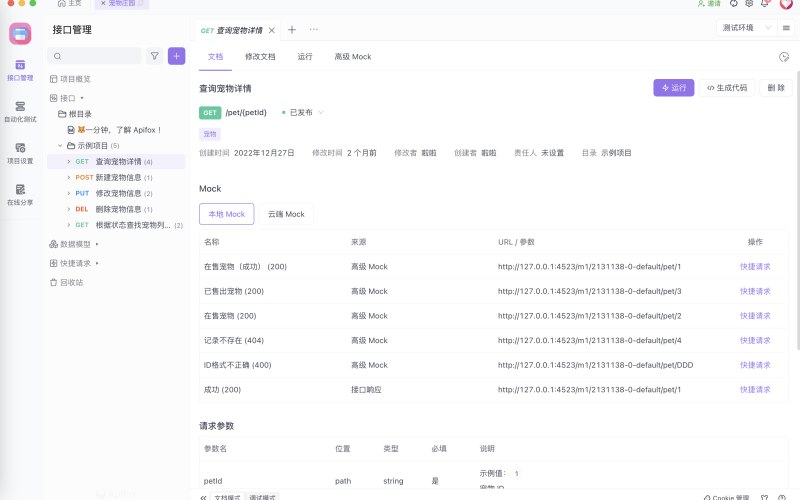The height and width of the screenshot is (500, 800).
Task: Collapse sidebar with double-chevron icon
Action: click(203, 497)
